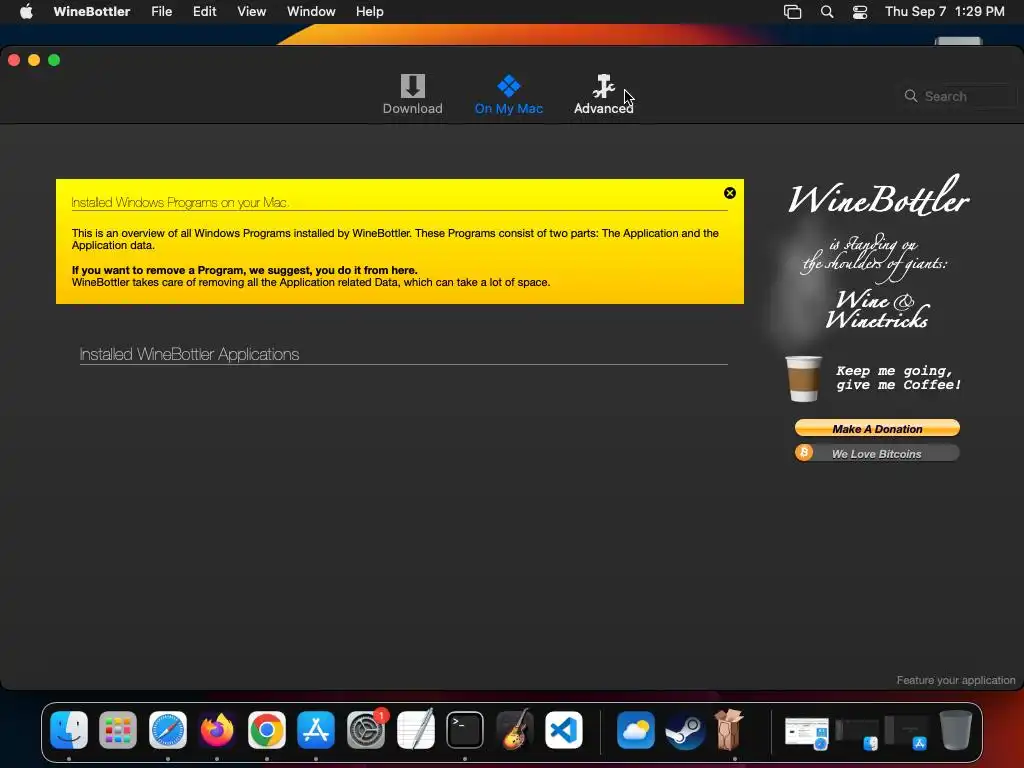
Task: Open the Help menu
Action: 370,11
